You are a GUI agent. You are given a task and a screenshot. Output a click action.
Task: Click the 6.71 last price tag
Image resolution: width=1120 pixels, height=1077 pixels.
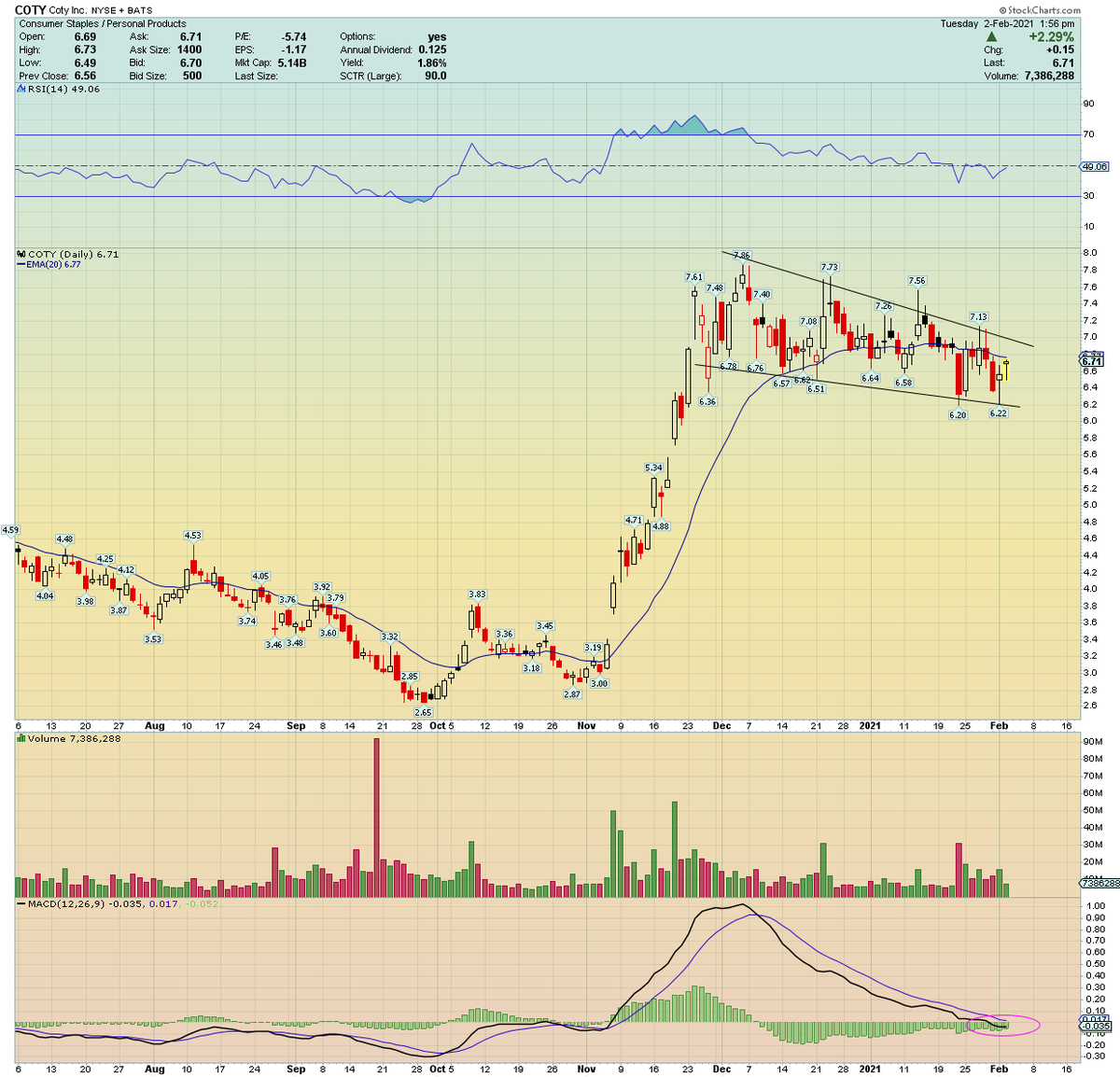point(1090,359)
